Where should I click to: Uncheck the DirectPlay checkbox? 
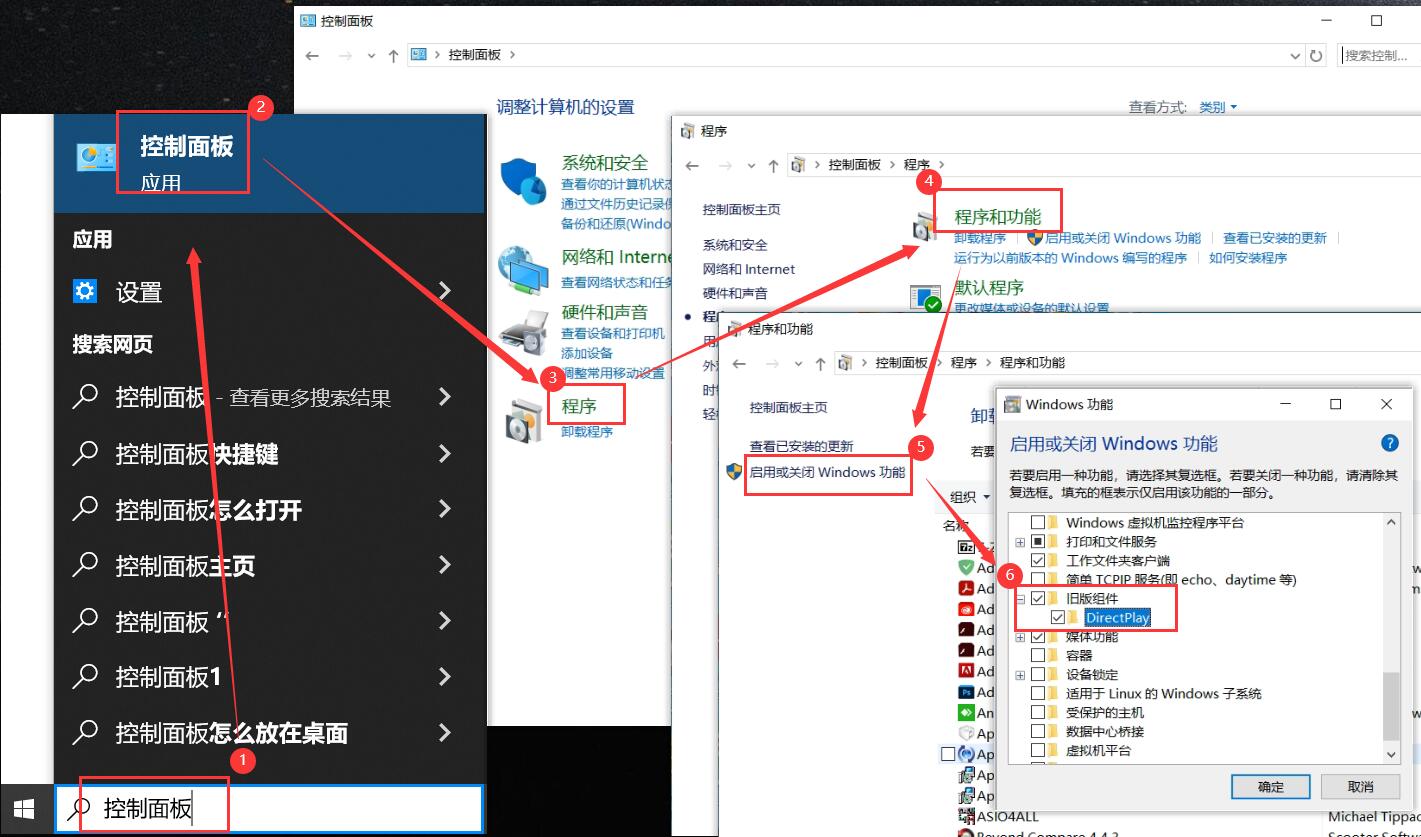[1058, 618]
